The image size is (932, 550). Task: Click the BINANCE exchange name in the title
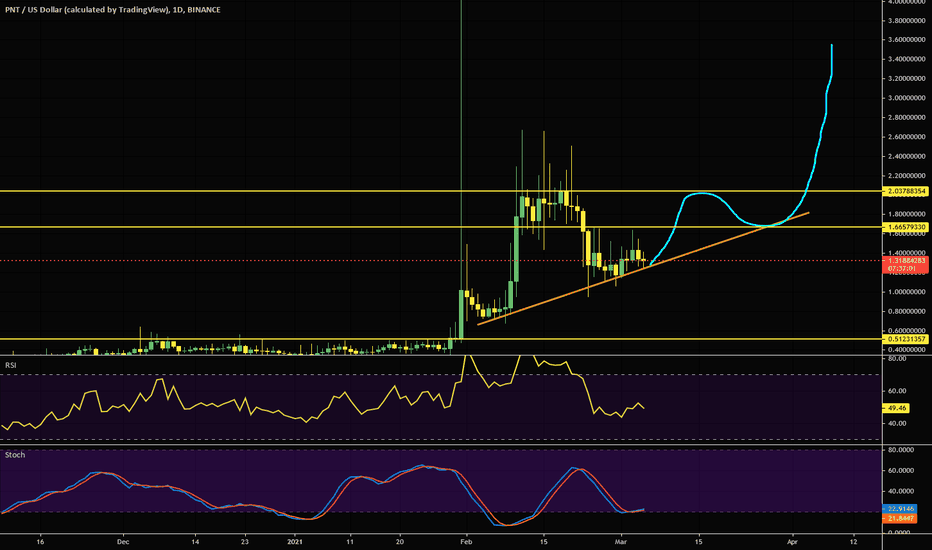tap(204, 10)
